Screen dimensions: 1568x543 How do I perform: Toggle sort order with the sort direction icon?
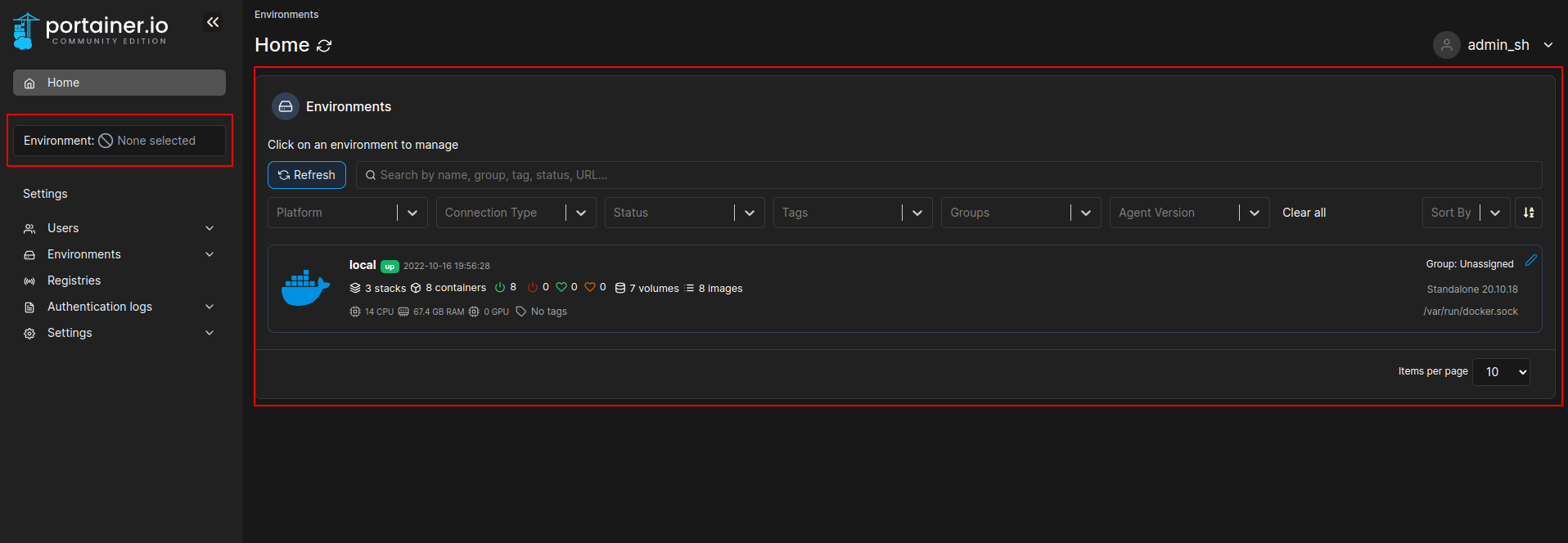click(1528, 213)
